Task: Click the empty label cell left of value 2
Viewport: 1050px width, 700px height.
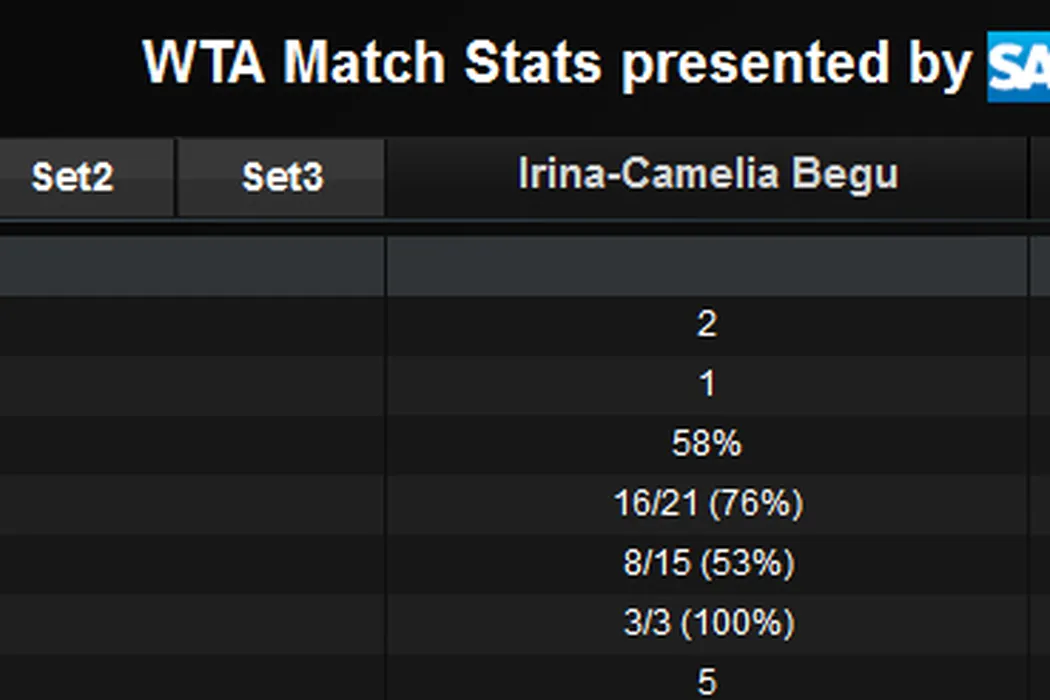Action: 192,325
